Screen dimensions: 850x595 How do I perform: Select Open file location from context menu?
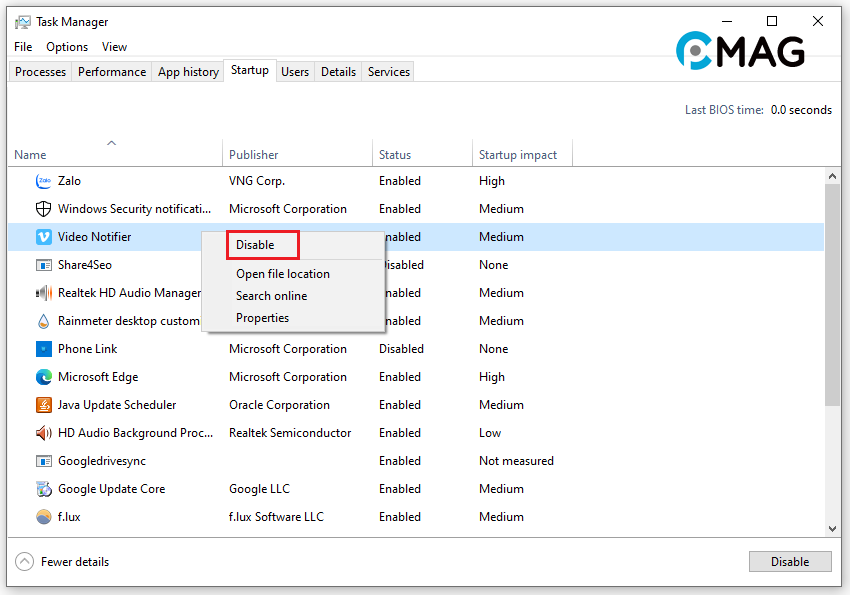283,273
